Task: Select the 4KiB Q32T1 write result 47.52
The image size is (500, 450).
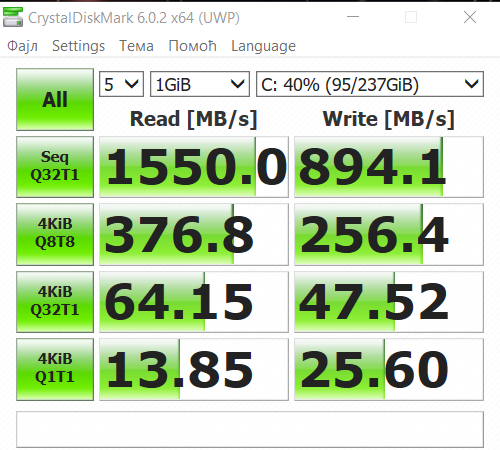Action: pyautogui.click(x=389, y=302)
